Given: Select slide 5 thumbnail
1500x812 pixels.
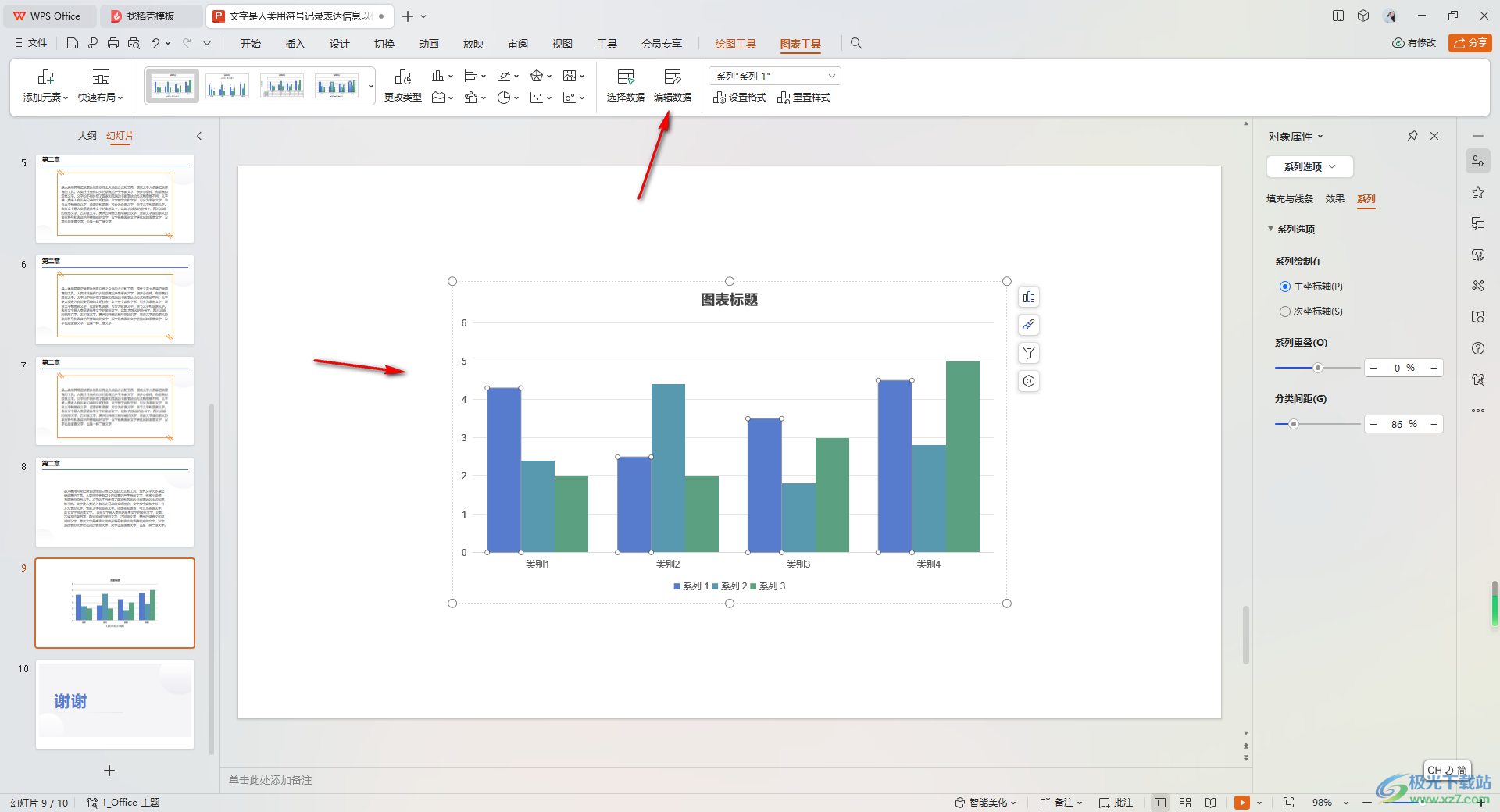Looking at the screenshot, I should pos(115,198).
